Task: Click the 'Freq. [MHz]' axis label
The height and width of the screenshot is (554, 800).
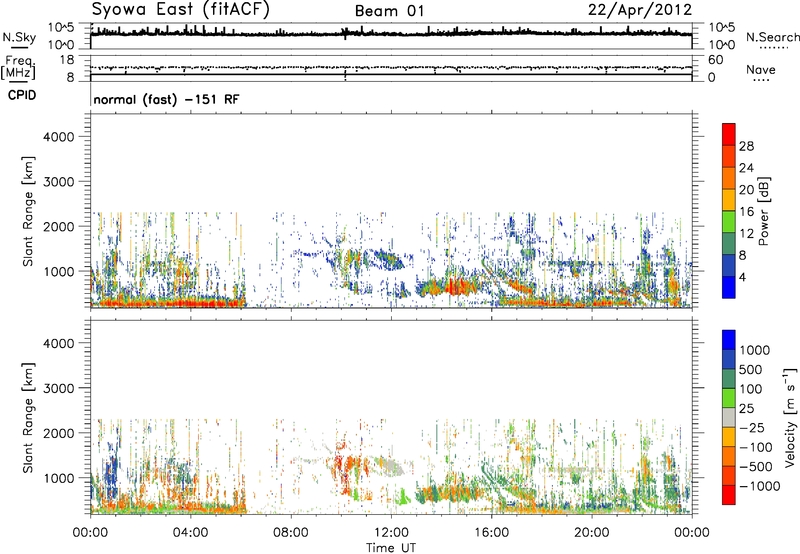Action: coord(18,67)
